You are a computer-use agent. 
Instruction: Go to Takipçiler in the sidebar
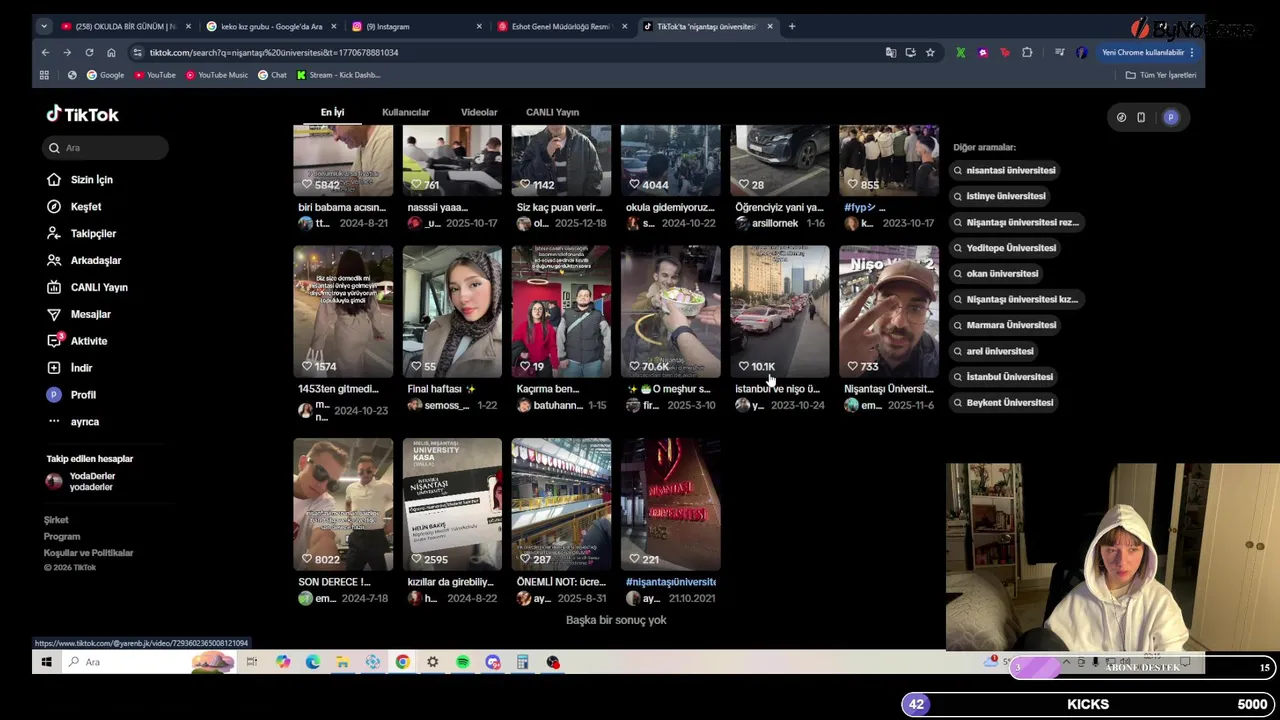click(x=81, y=234)
